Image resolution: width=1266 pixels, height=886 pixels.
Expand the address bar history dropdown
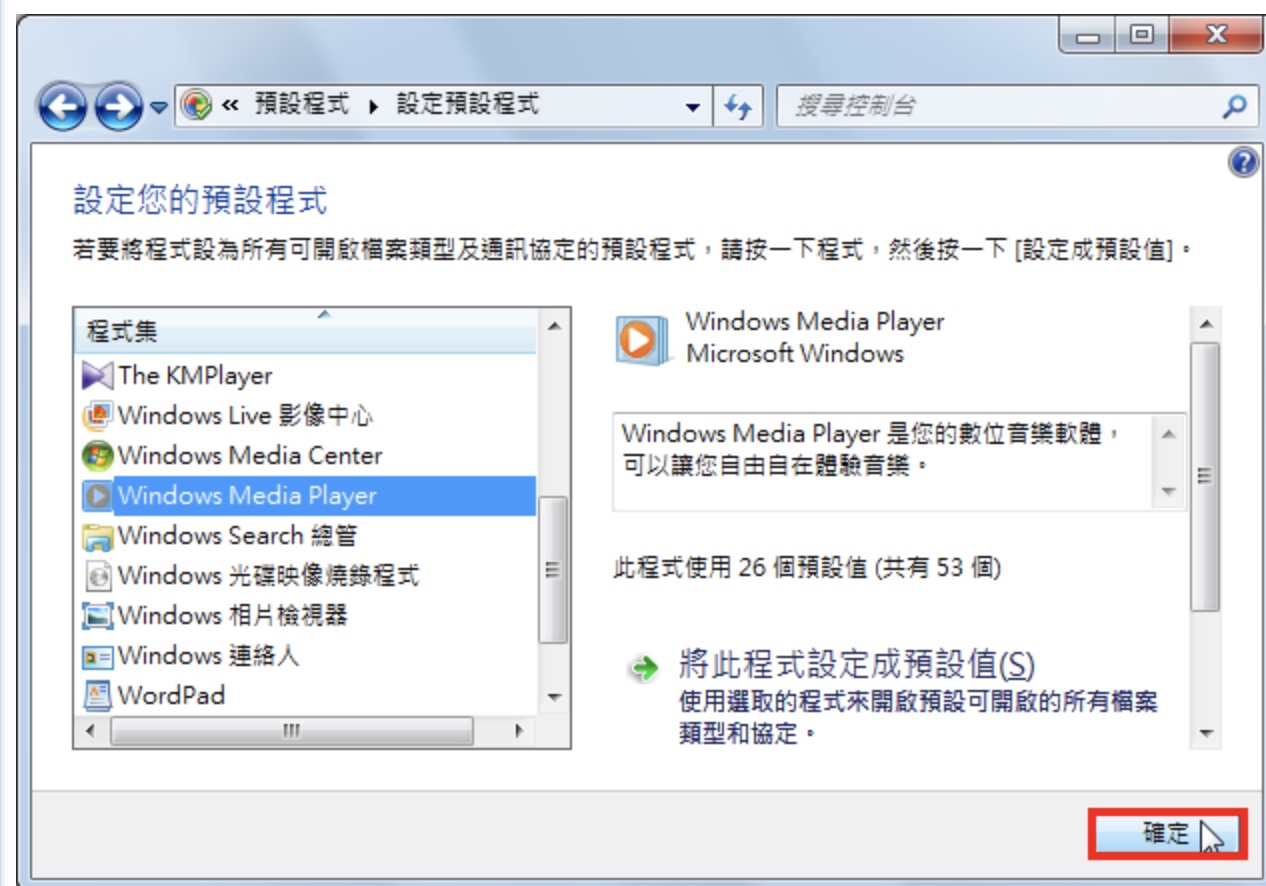pos(693,106)
